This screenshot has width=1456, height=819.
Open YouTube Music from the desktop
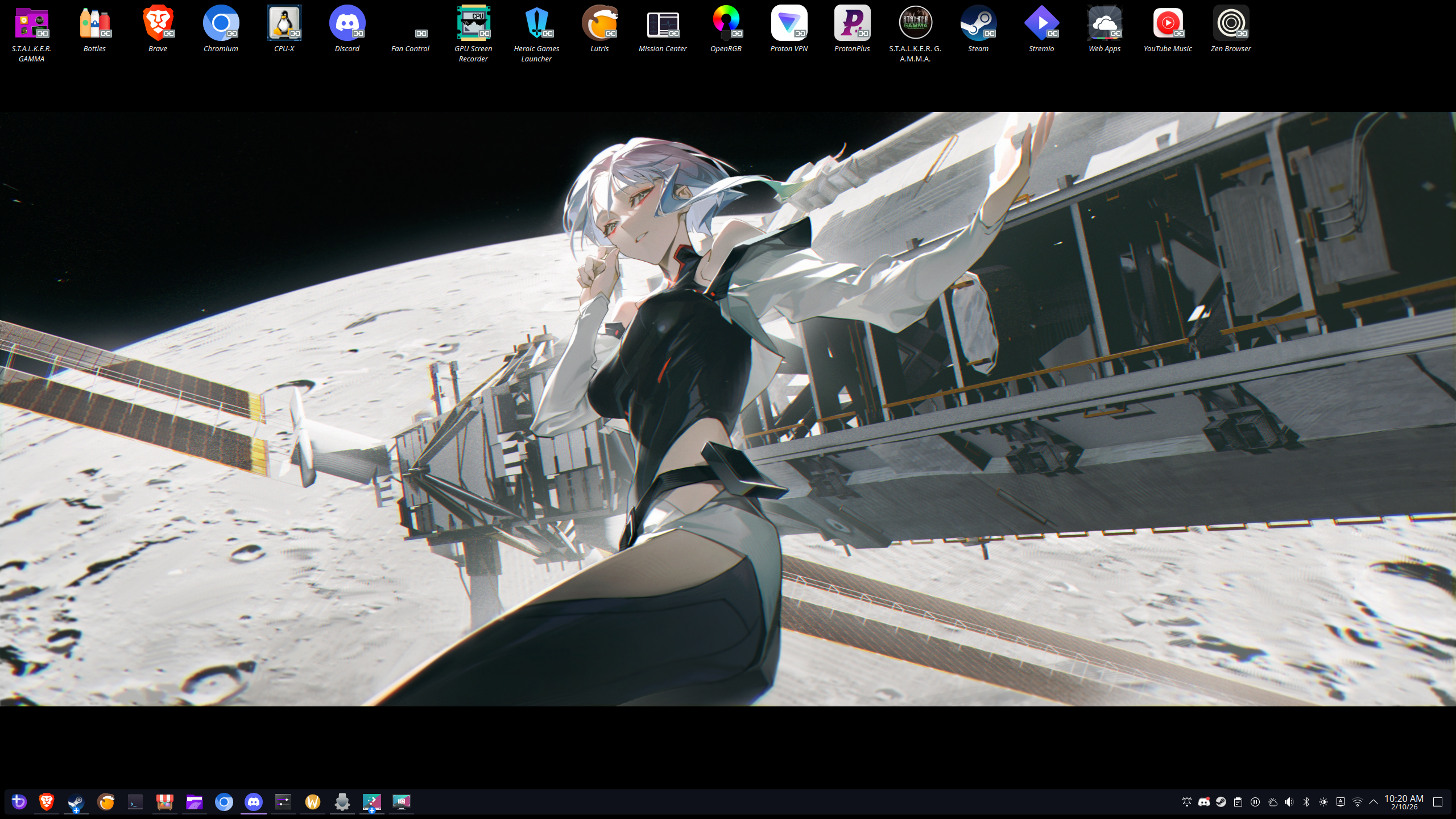(x=1168, y=24)
